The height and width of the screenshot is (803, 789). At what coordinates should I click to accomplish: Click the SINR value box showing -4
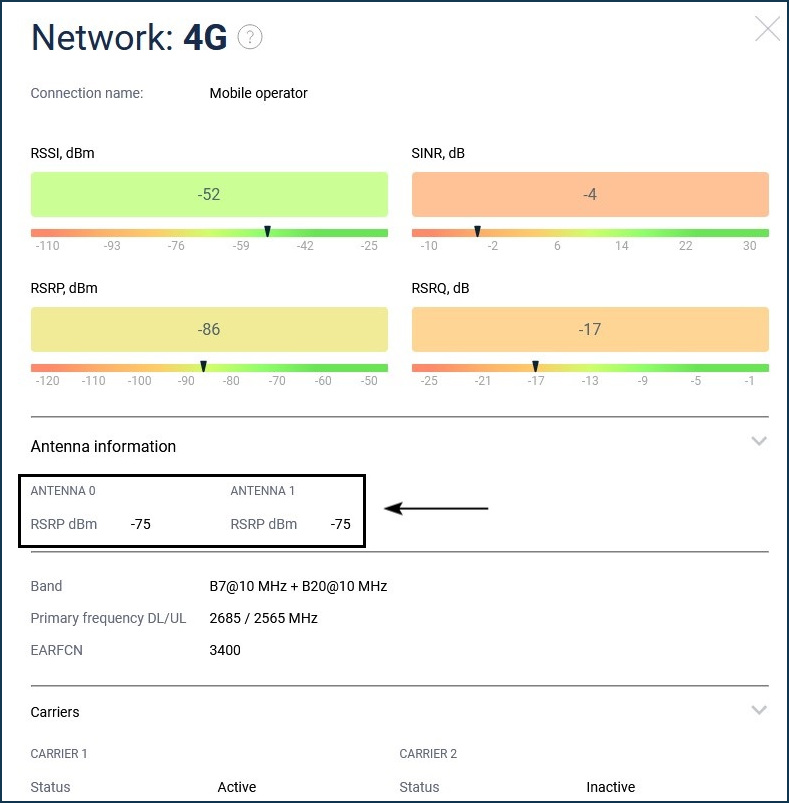coord(590,194)
